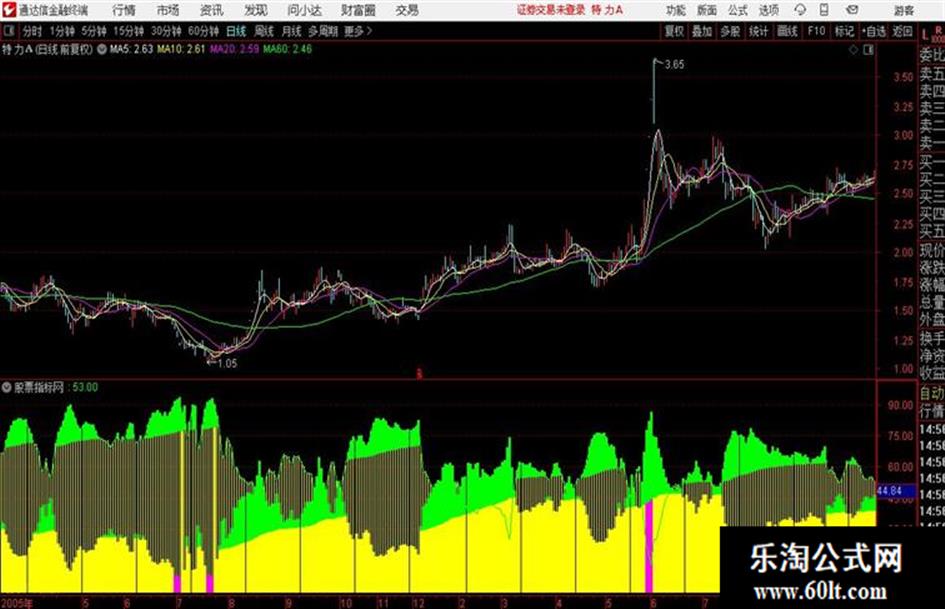This screenshot has height=609, width=945.
Task: Select the MA20: 2.59 indicator label
Action: pyautogui.click(x=234, y=49)
